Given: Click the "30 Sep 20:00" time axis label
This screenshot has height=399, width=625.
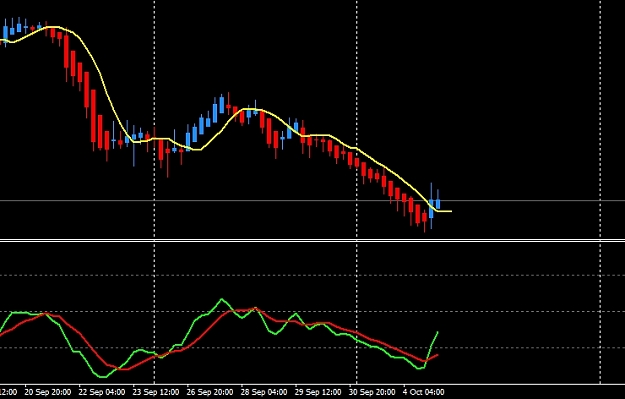Looking at the screenshot, I should [372, 392].
